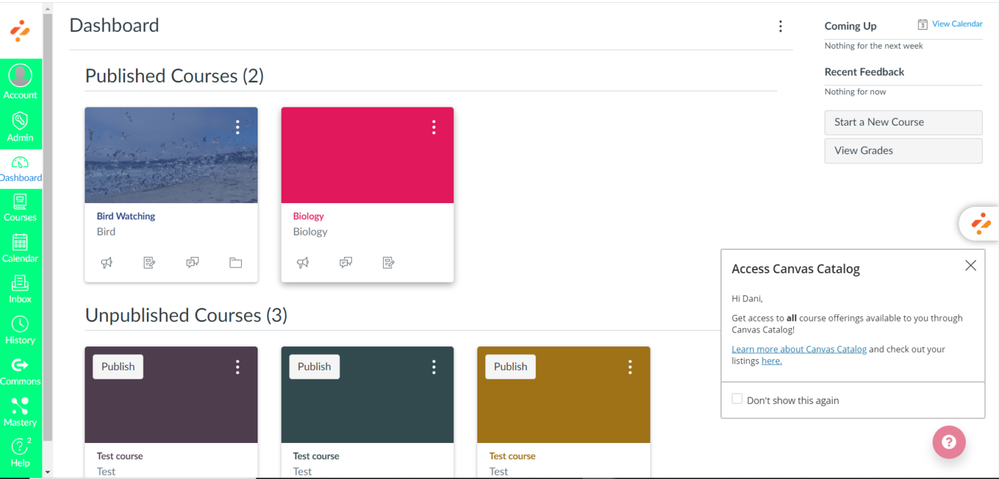Click the Start a New Course button
Screen dimensions: 999x479
click(903, 122)
